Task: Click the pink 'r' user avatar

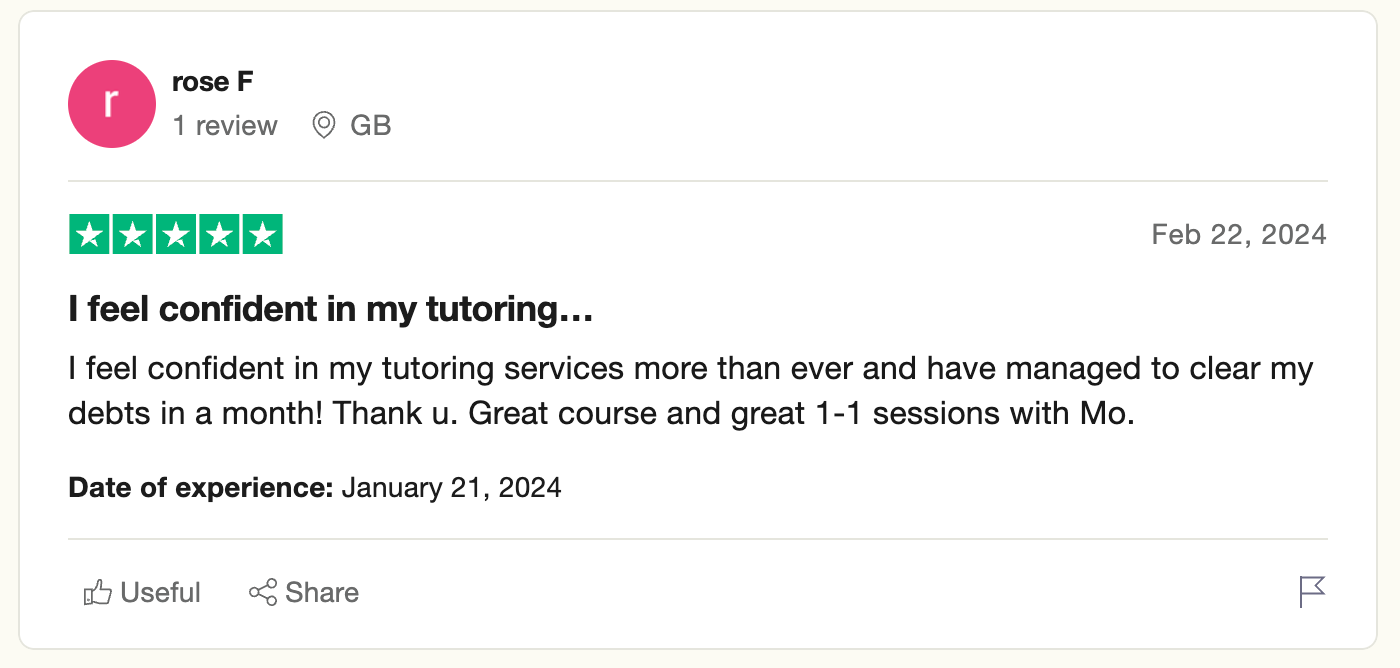Action: (x=111, y=104)
